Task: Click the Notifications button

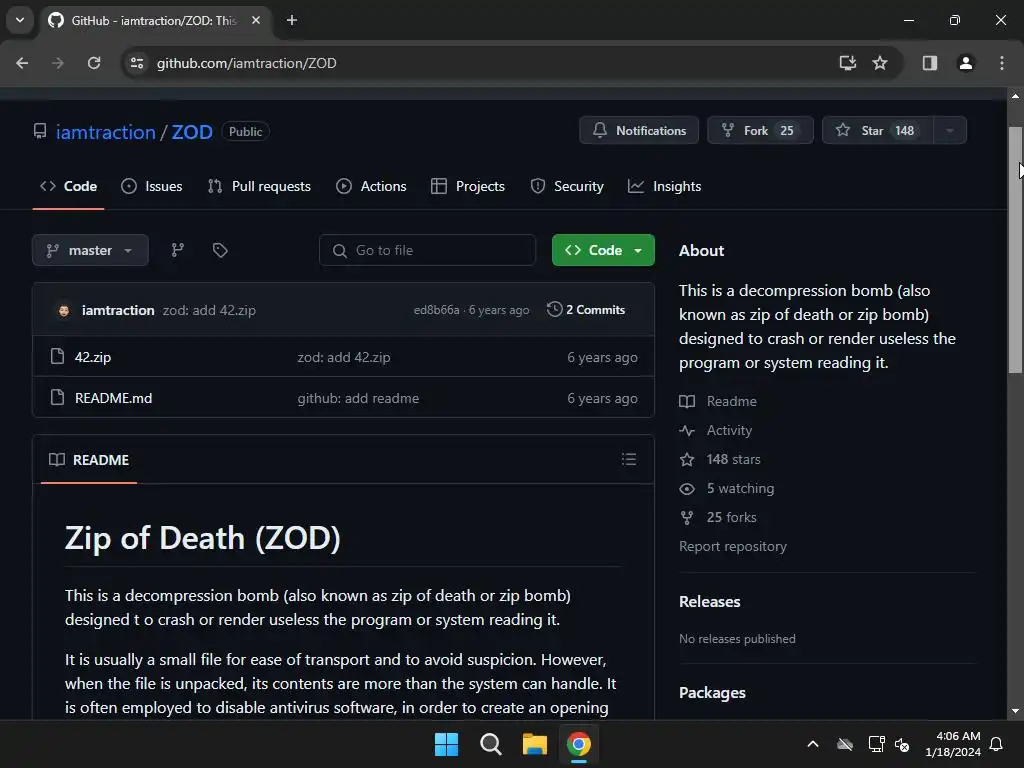Action: click(639, 131)
